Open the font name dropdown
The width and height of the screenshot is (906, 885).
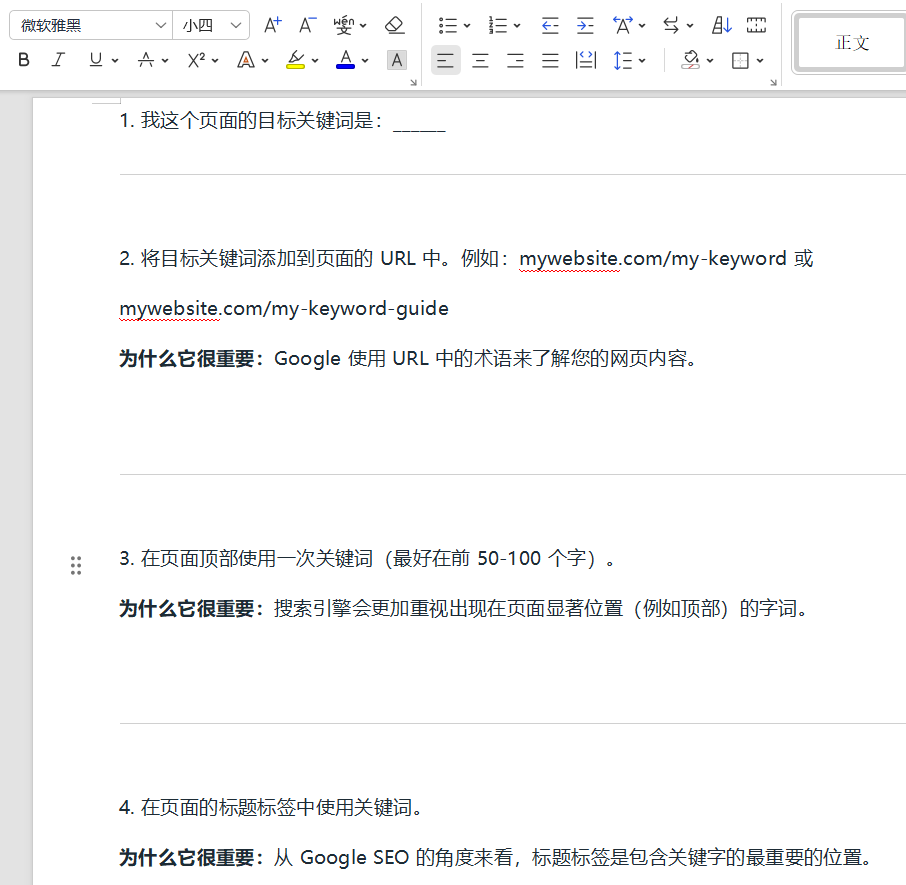point(161,25)
